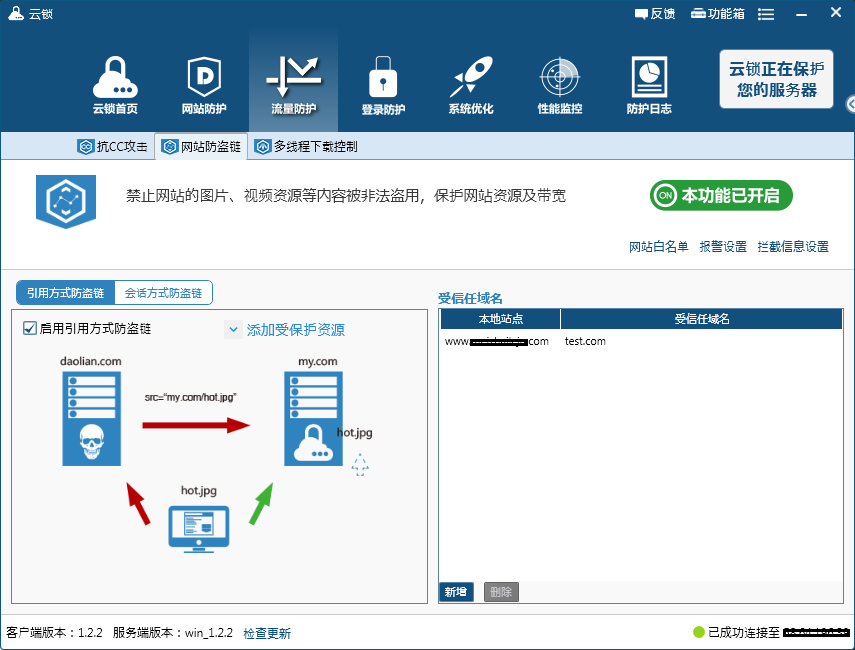Click 检查更新 link

[267, 633]
